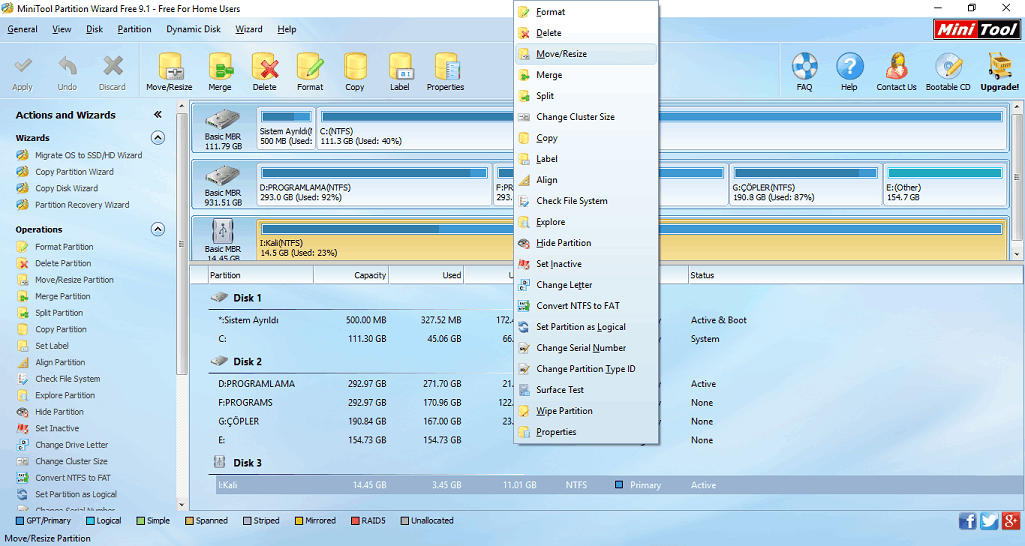Screen dimensions: 1025x546
Task: Click Partition Recovery Wizard link
Action: [x=82, y=205]
